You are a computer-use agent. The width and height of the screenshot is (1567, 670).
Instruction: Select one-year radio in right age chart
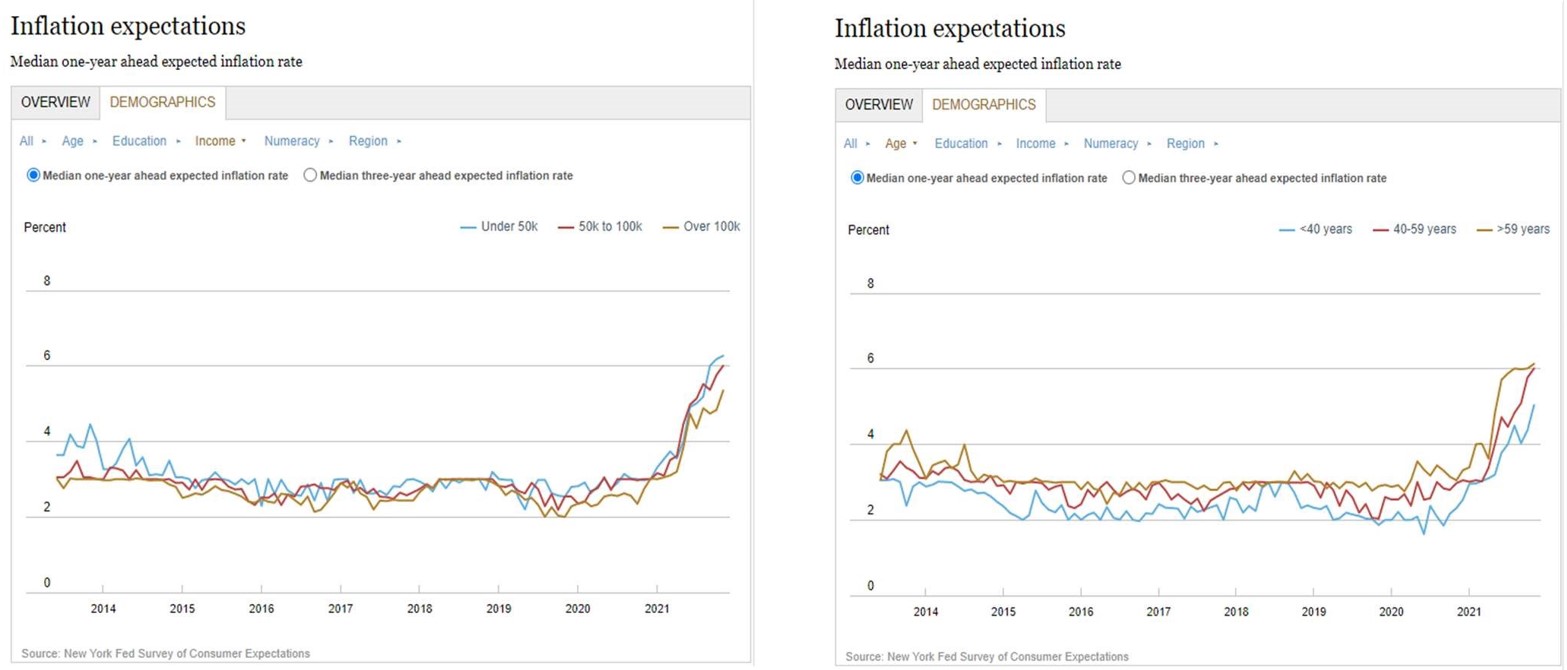pos(857,178)
